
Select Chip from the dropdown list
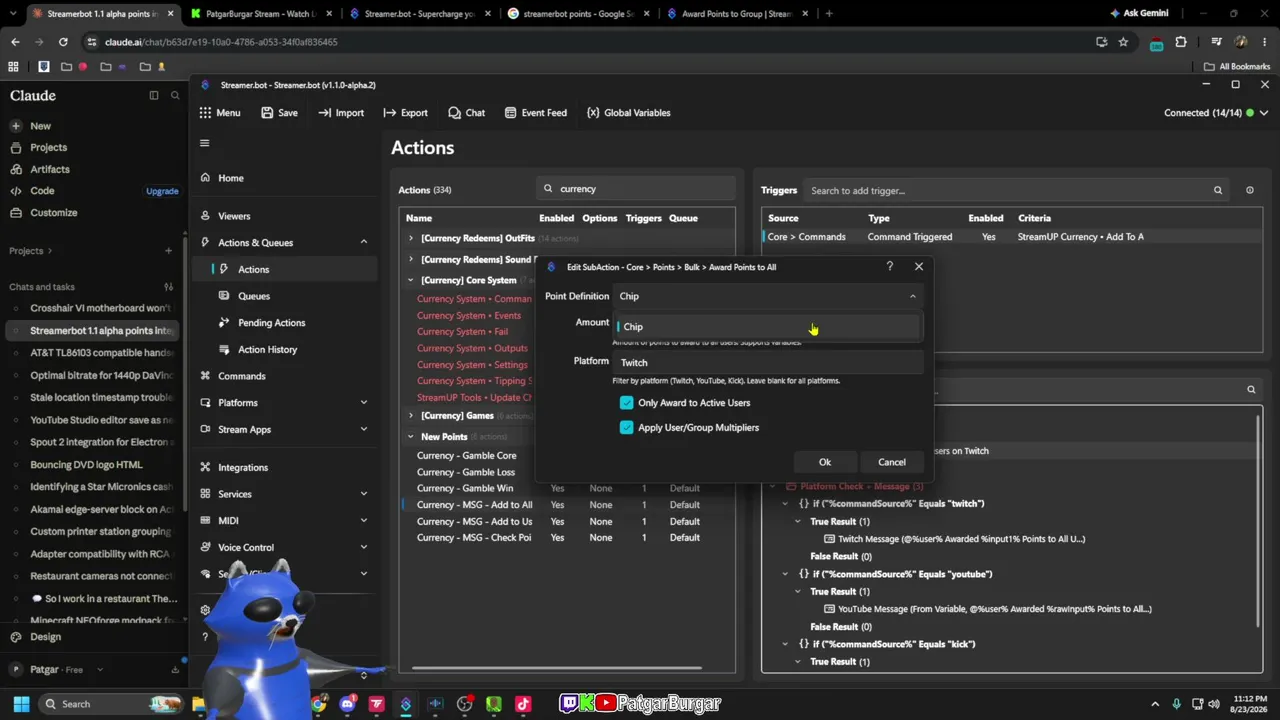click(767, 327)
